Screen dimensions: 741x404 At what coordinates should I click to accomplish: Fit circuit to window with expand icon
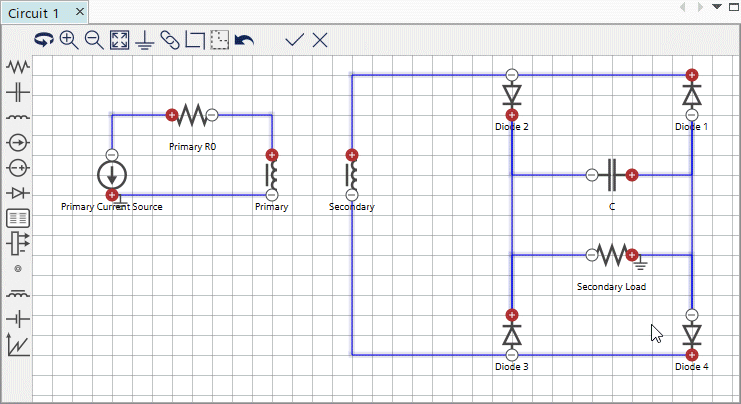click(x=119, y=40)
